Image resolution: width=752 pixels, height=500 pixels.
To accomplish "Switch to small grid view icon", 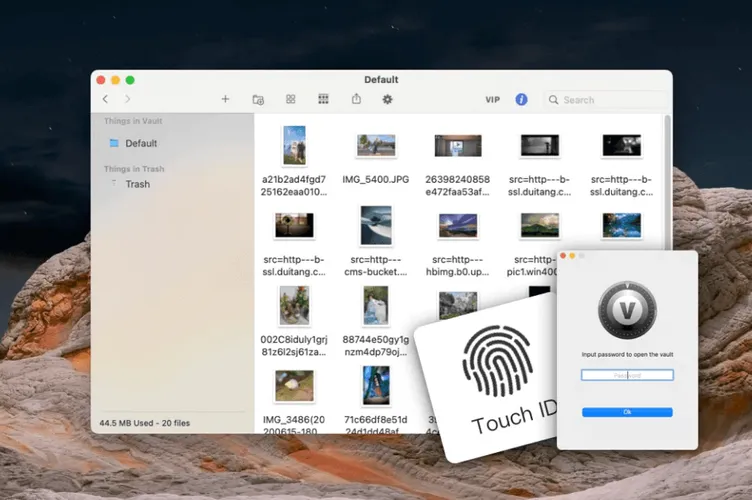I will tap(323, 99).
